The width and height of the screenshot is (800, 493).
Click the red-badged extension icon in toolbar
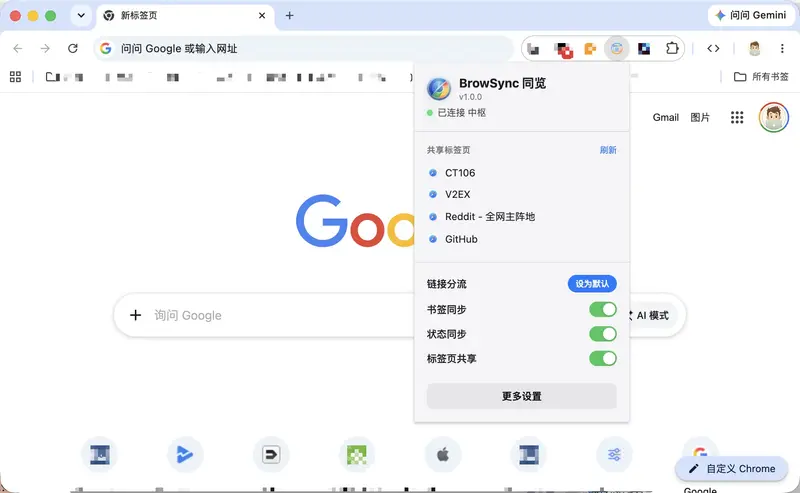click(x=563, y=50)
